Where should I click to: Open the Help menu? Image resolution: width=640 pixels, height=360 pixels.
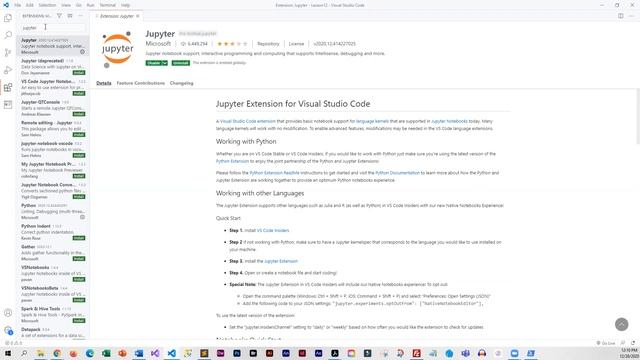(125, 5)
